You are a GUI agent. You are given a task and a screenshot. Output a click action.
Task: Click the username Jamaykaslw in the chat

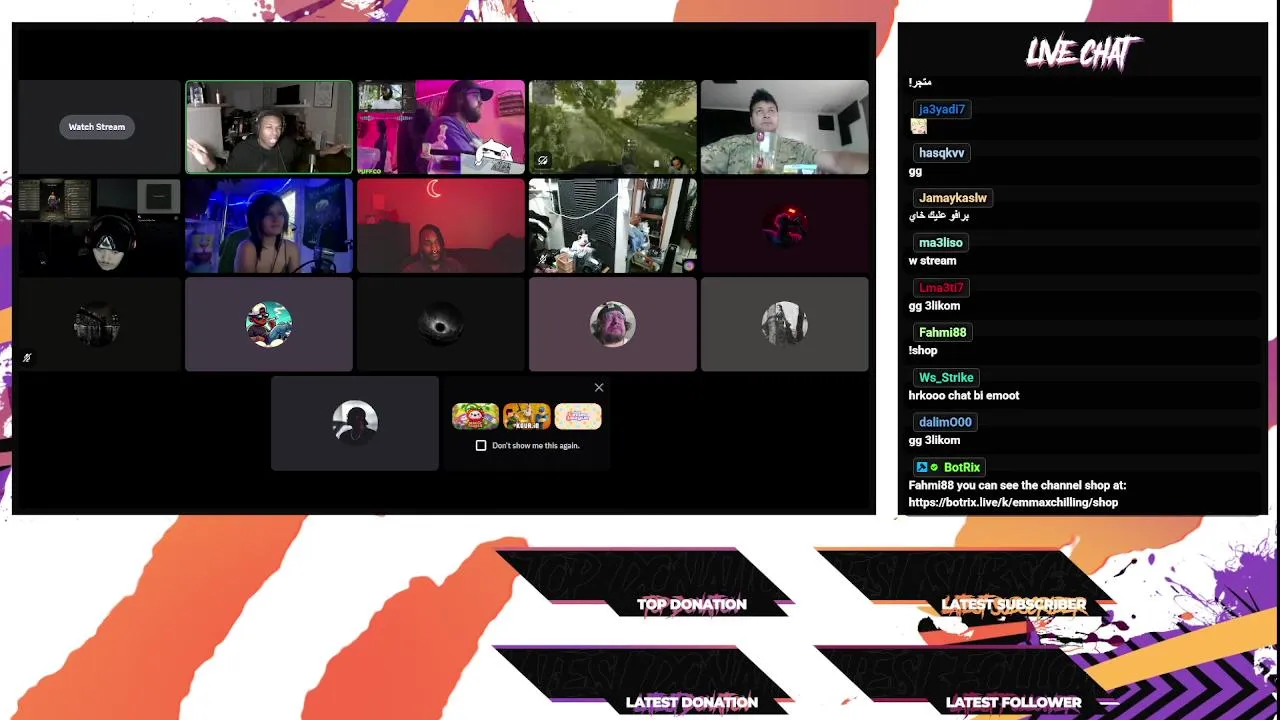(x=953, y=198)
